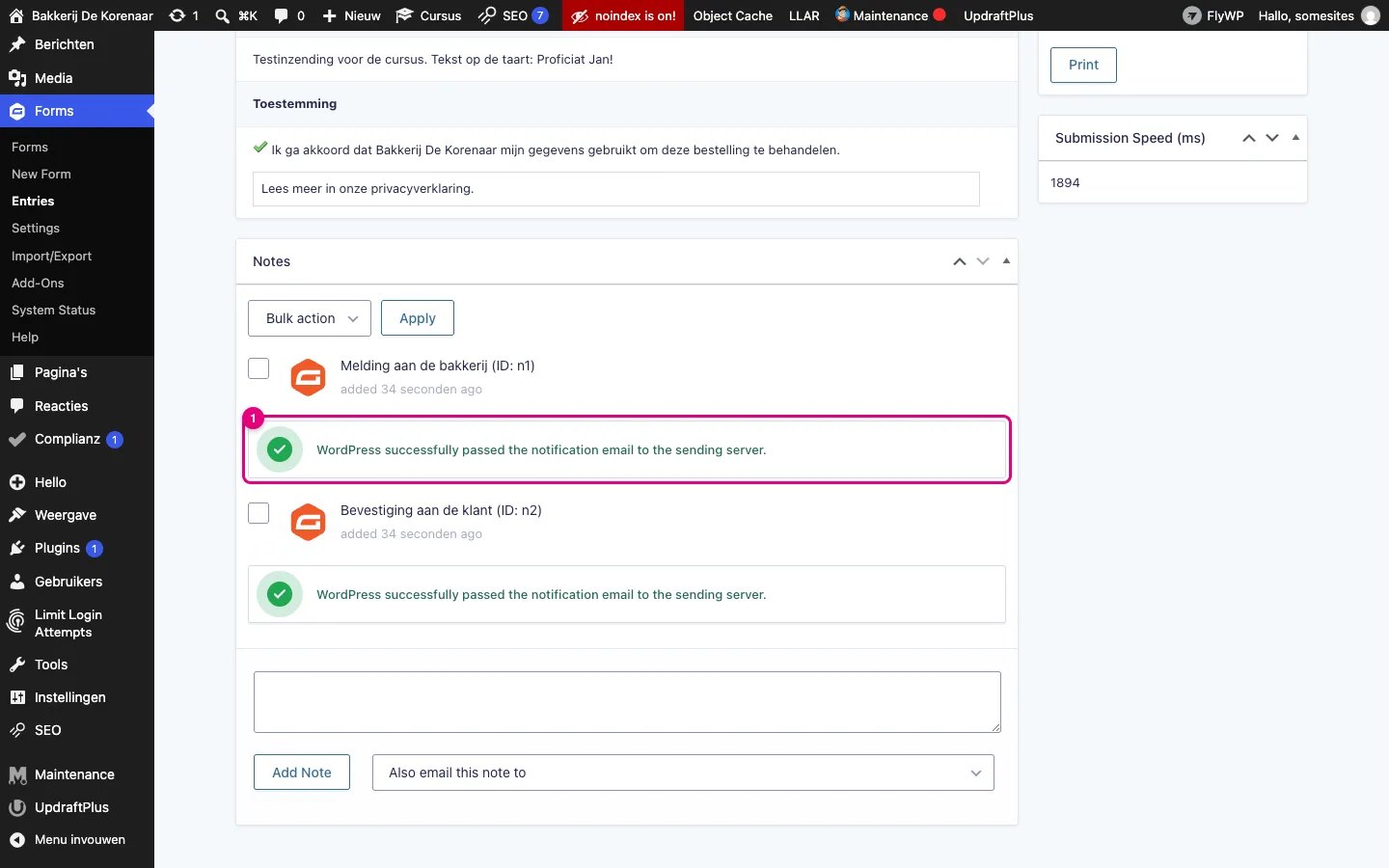Tick the checkbox for Melding aan de bakkerij note
Image resolution: width=1389 pixels, height=868 pixels.
tap(259, 368)
